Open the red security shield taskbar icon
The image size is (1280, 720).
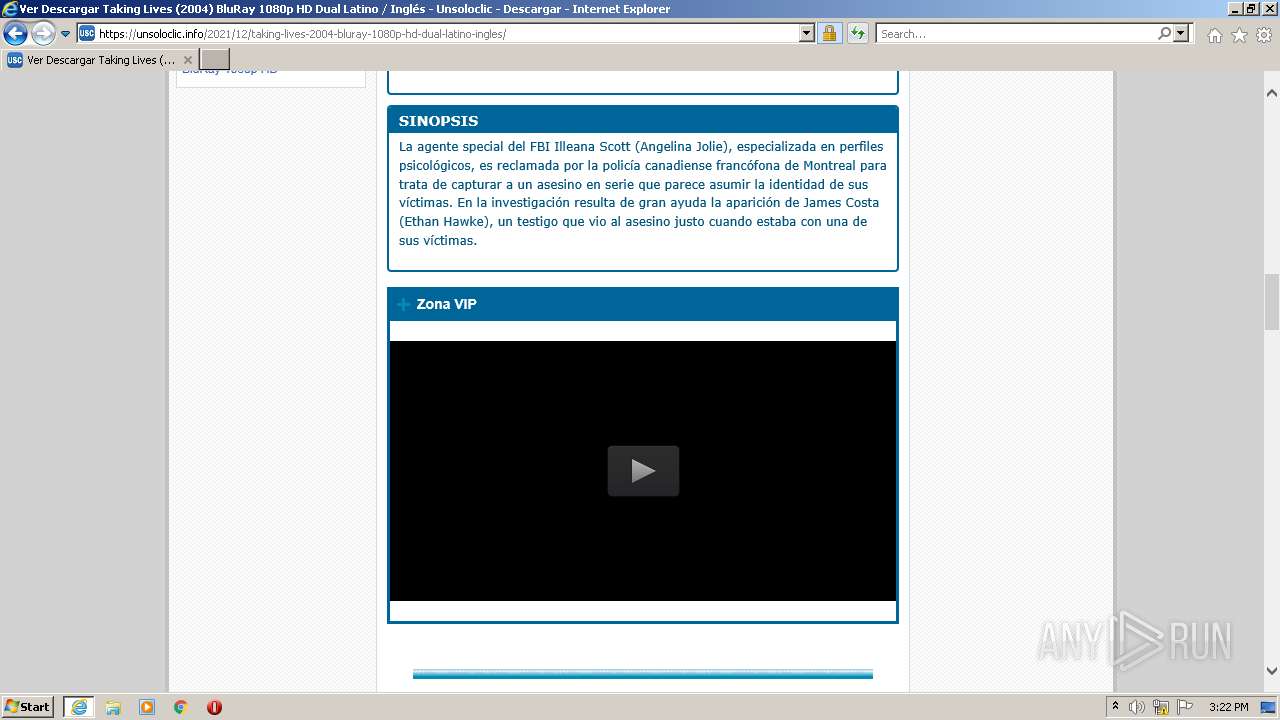(214, 707)
